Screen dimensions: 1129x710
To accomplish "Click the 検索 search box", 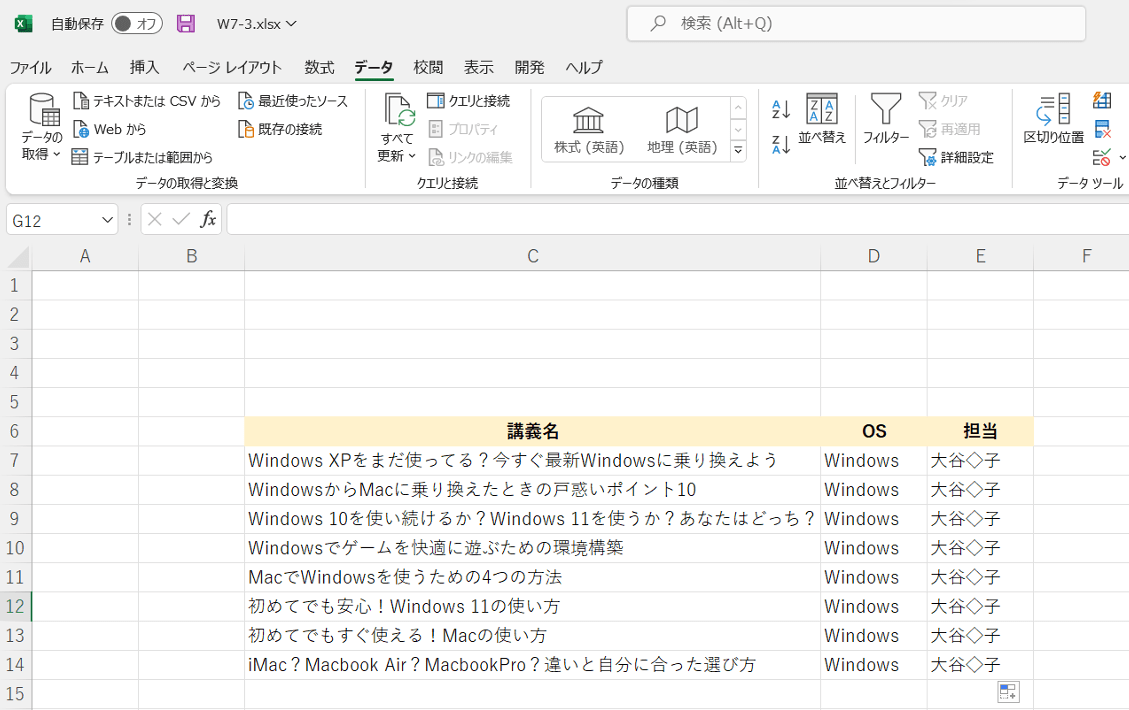I will tap(856, 23).
